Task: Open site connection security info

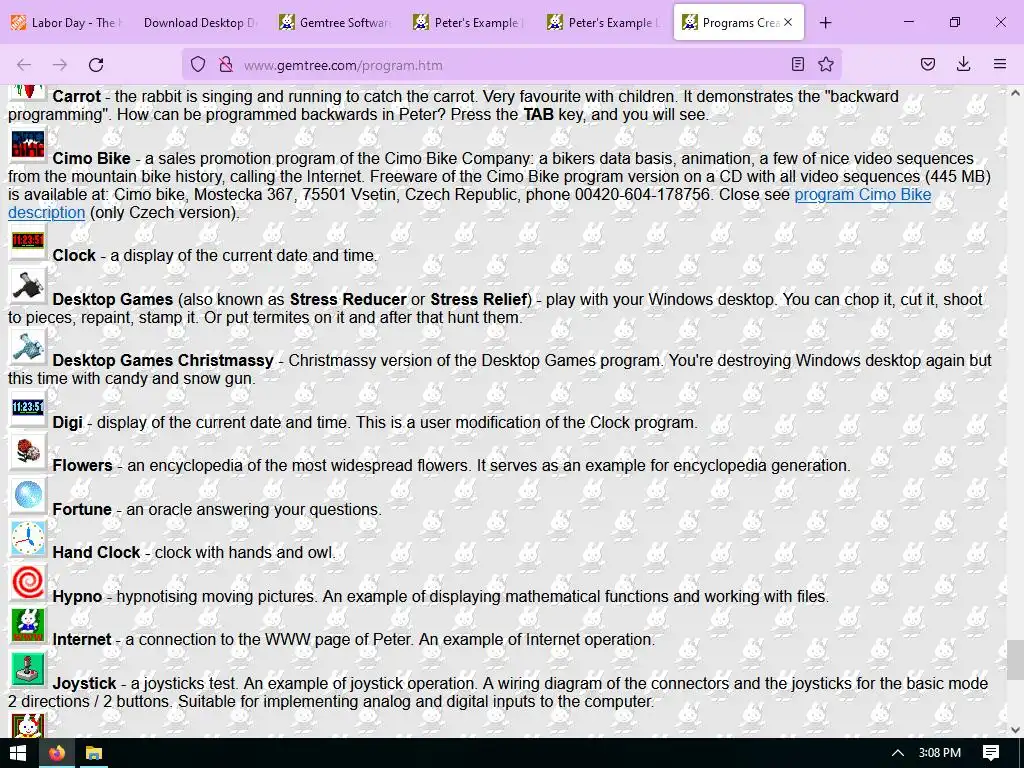Action: 226,65
